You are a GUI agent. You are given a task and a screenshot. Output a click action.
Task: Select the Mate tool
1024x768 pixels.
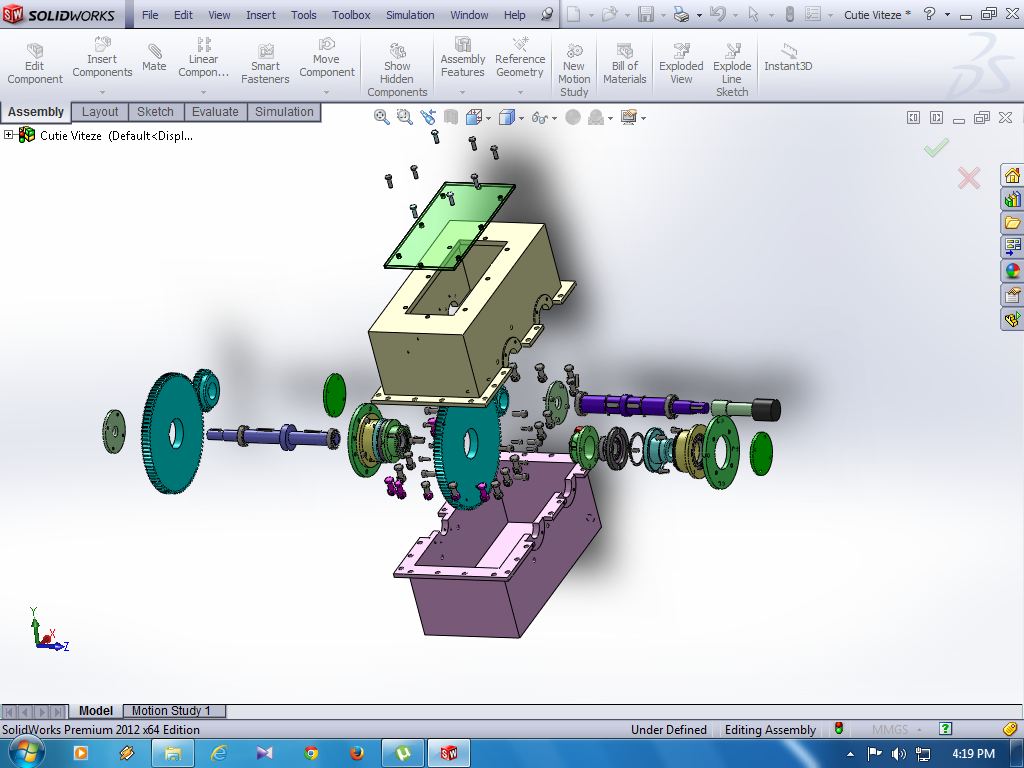(x=154, y=57)
